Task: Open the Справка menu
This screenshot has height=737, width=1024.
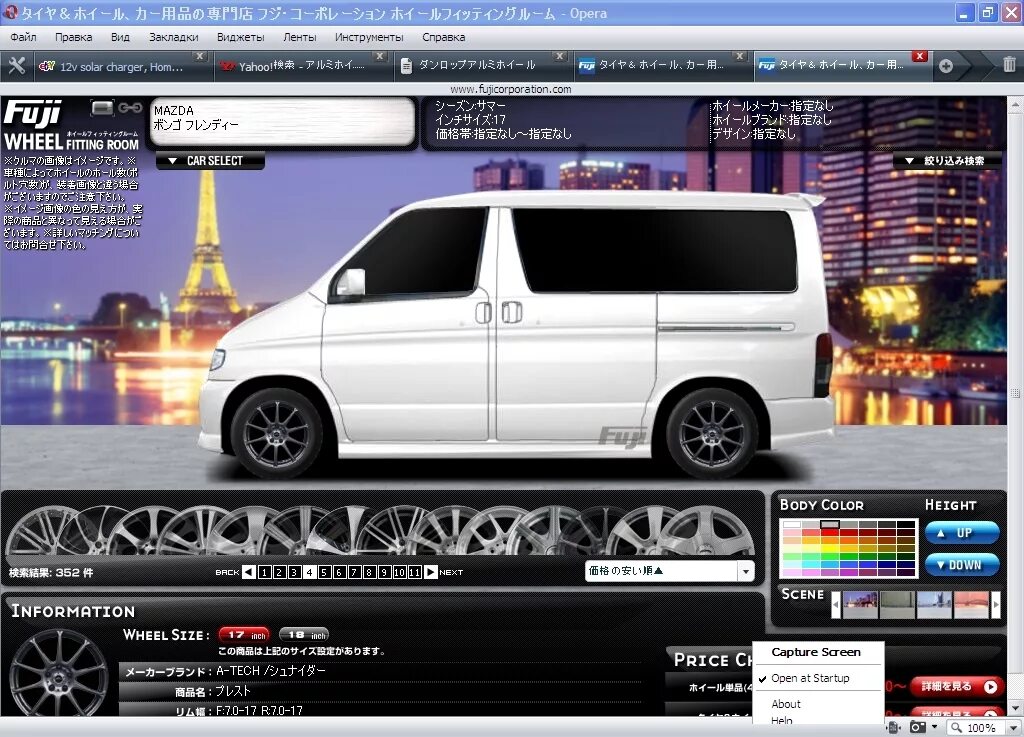Action: pyautogui.click(x=443, y=37)
